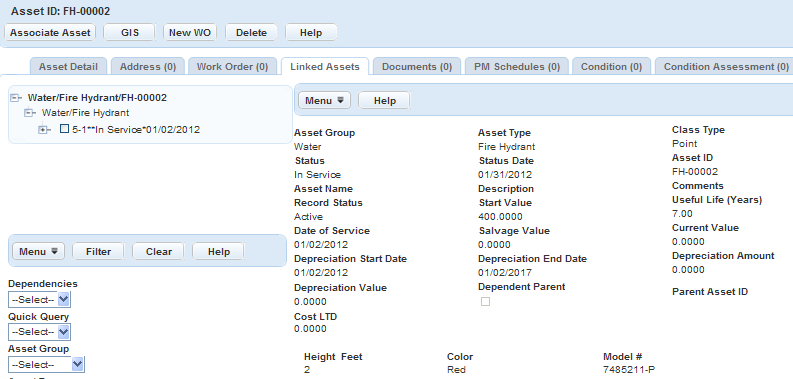Collapse the Water/Fire Hydrant child node
The image size is (793, 379).
click(x=28, y=113)
